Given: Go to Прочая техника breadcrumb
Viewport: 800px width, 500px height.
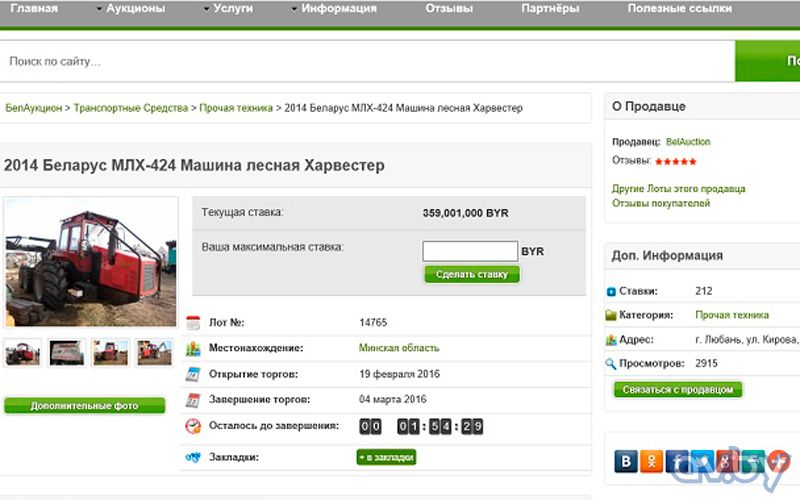Looking at the screenshot, I should [236, 108].
